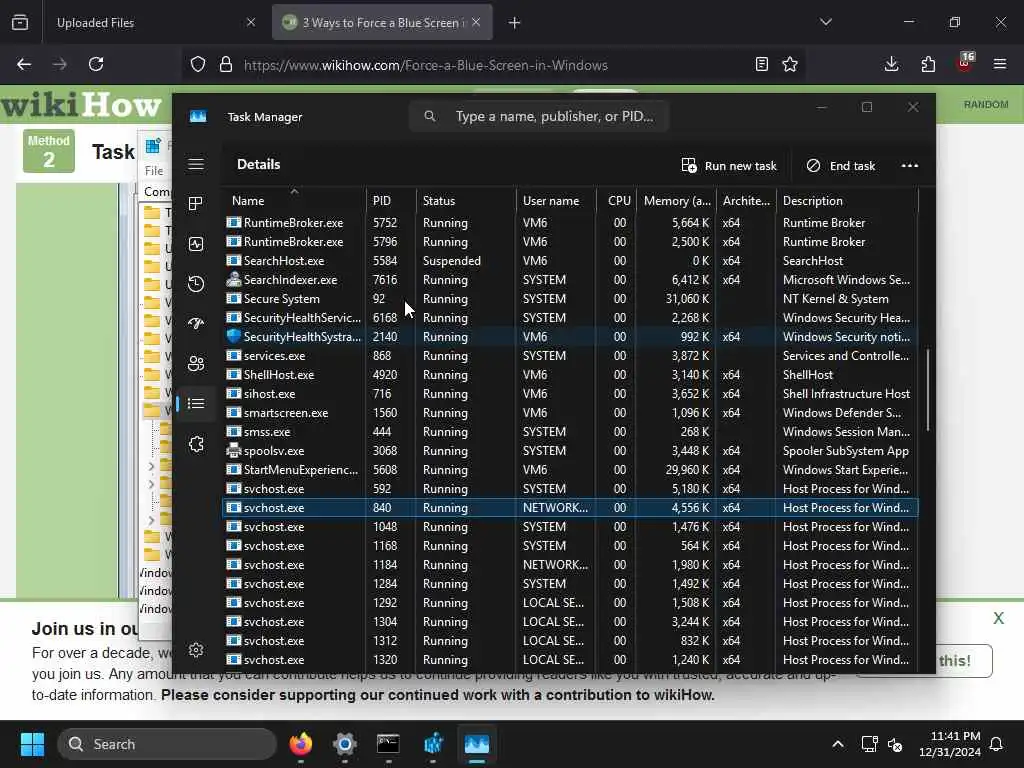1024x768 pixels.
Task: Toggle reader view icon in address bar
Action: 761,64
